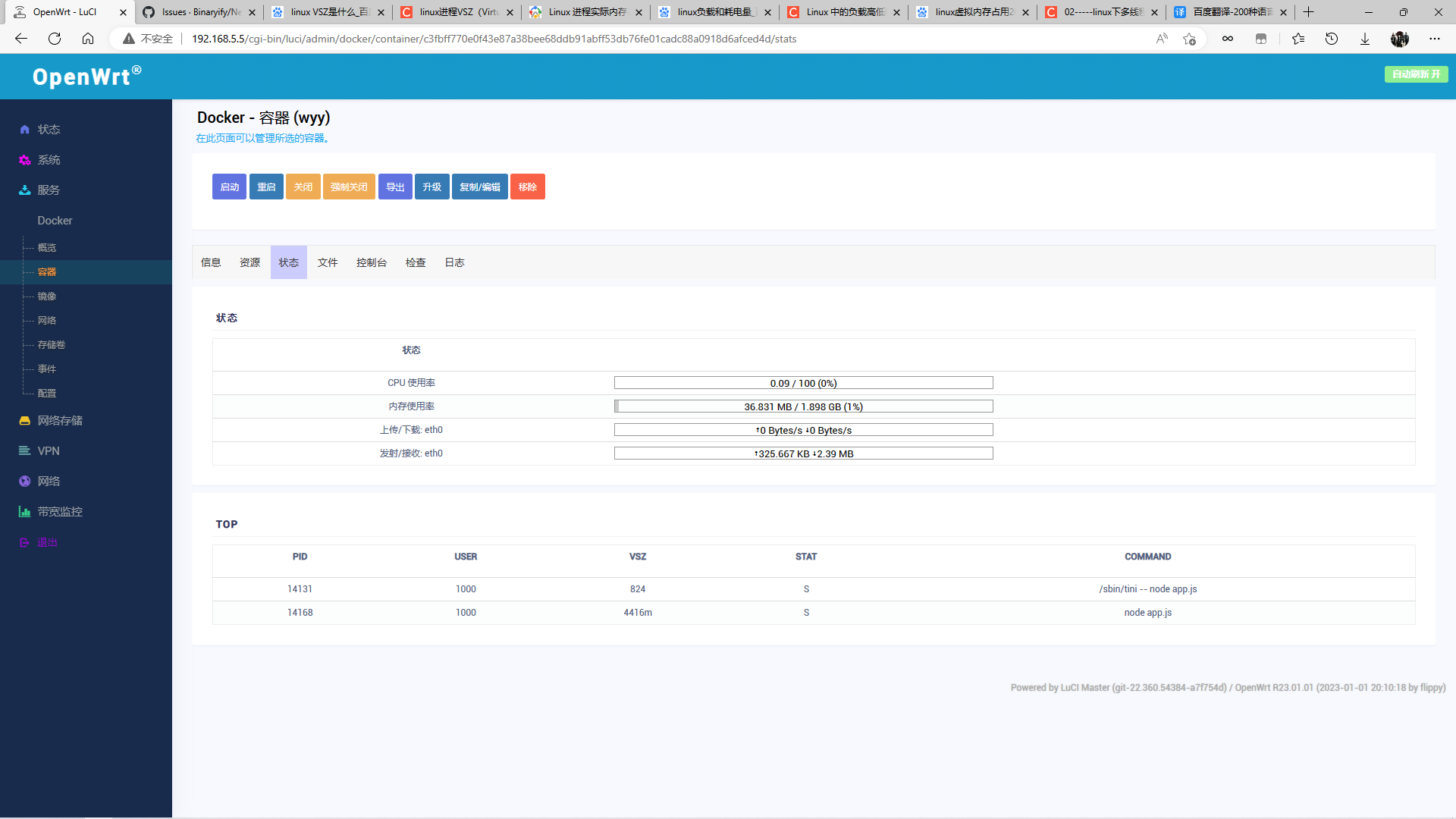Select 镜像 (Images) under Docker menu
The image size is (1456, 819).
45,296
